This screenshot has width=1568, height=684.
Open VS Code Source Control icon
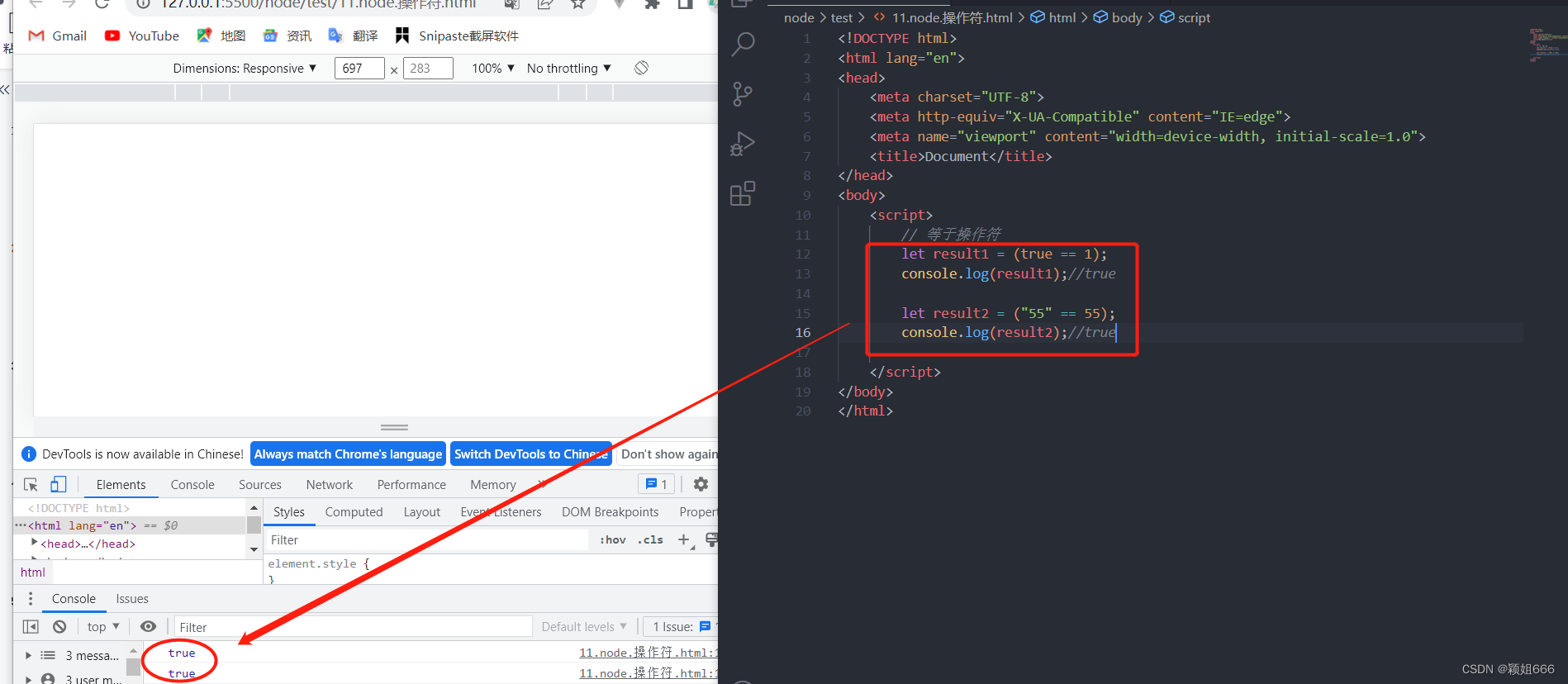point(743,93)
